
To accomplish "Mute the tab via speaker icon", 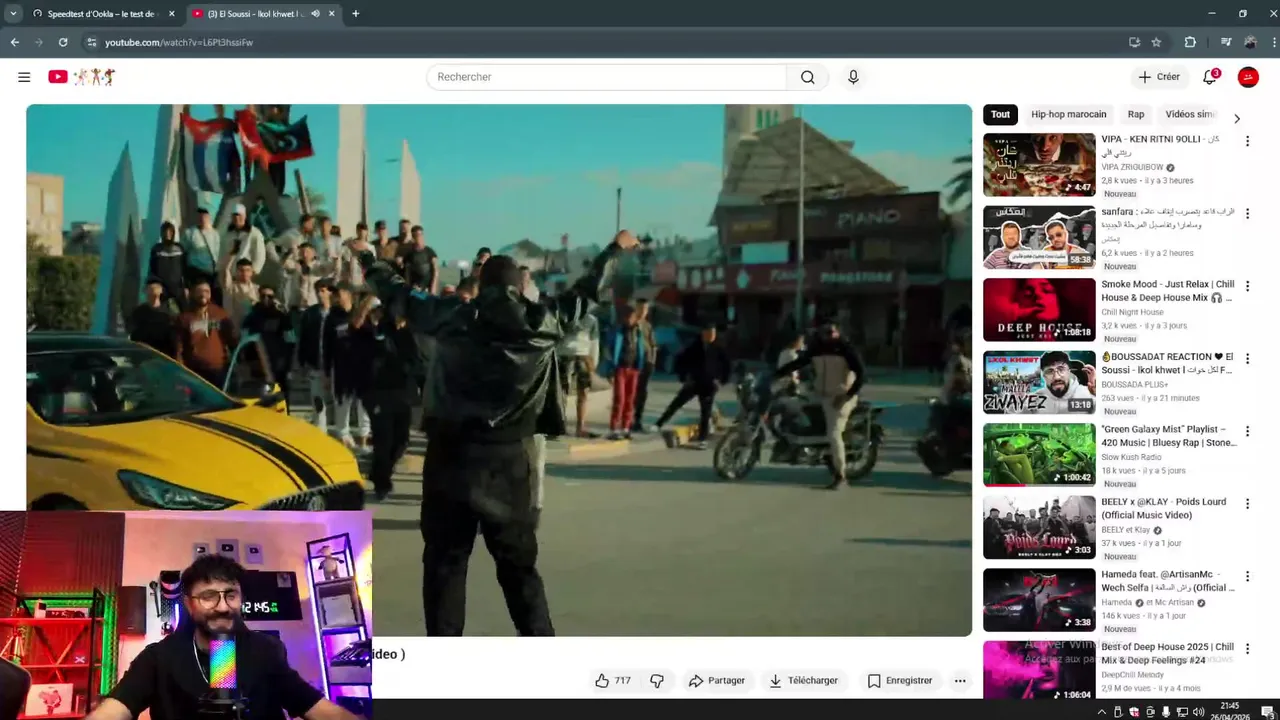I will pos(315,14).
